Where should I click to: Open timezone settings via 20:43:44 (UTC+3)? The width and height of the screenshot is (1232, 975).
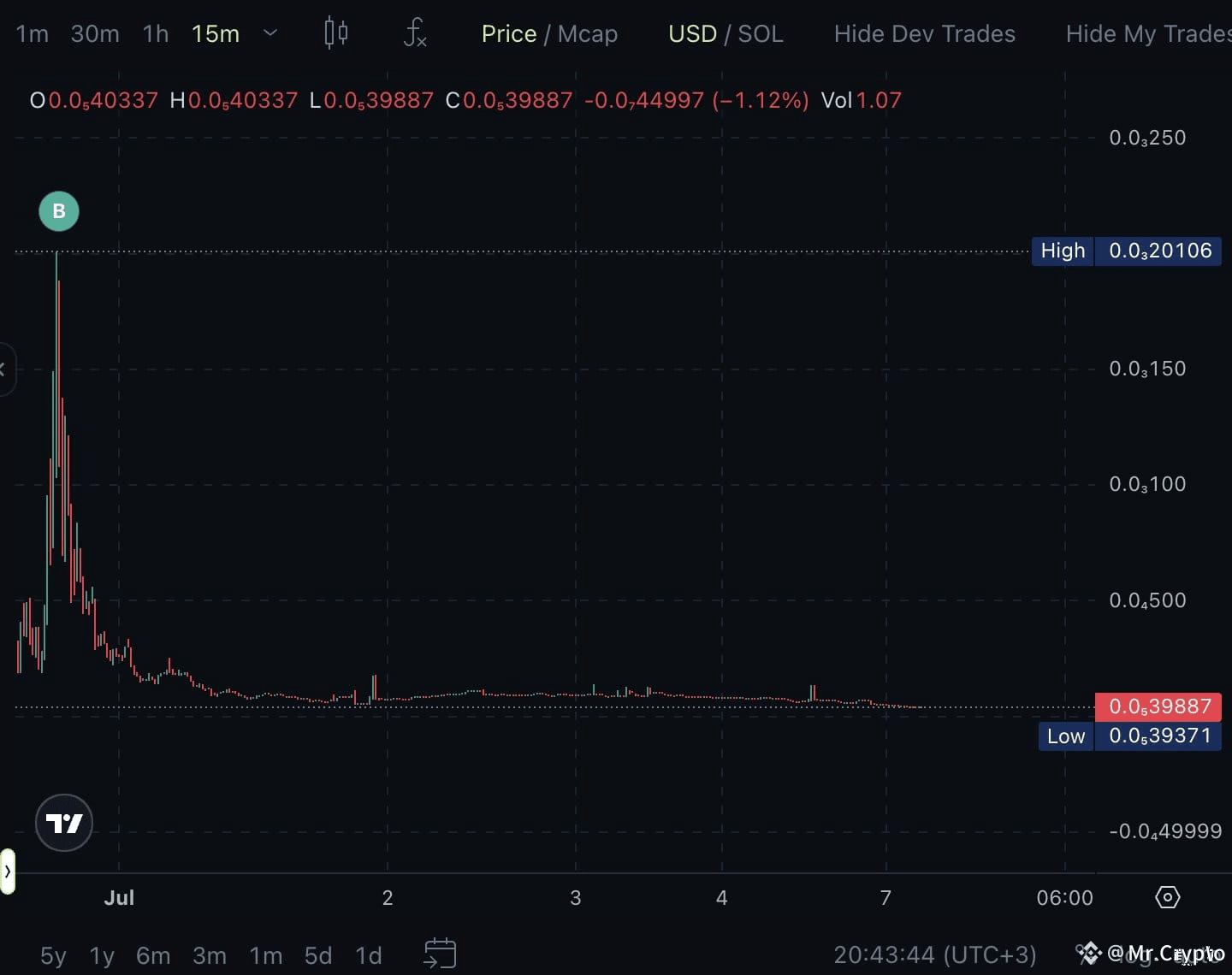coord(935,954)
